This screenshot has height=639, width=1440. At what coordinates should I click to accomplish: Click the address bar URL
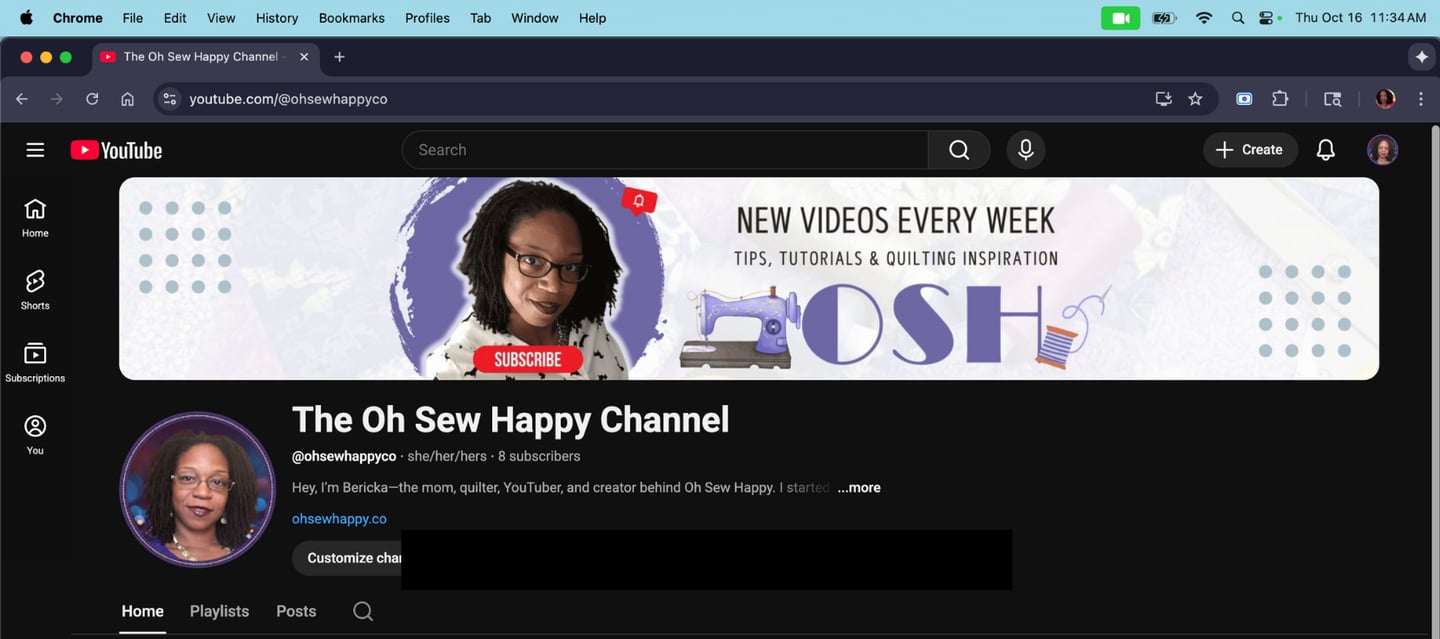tap(288, 99)
